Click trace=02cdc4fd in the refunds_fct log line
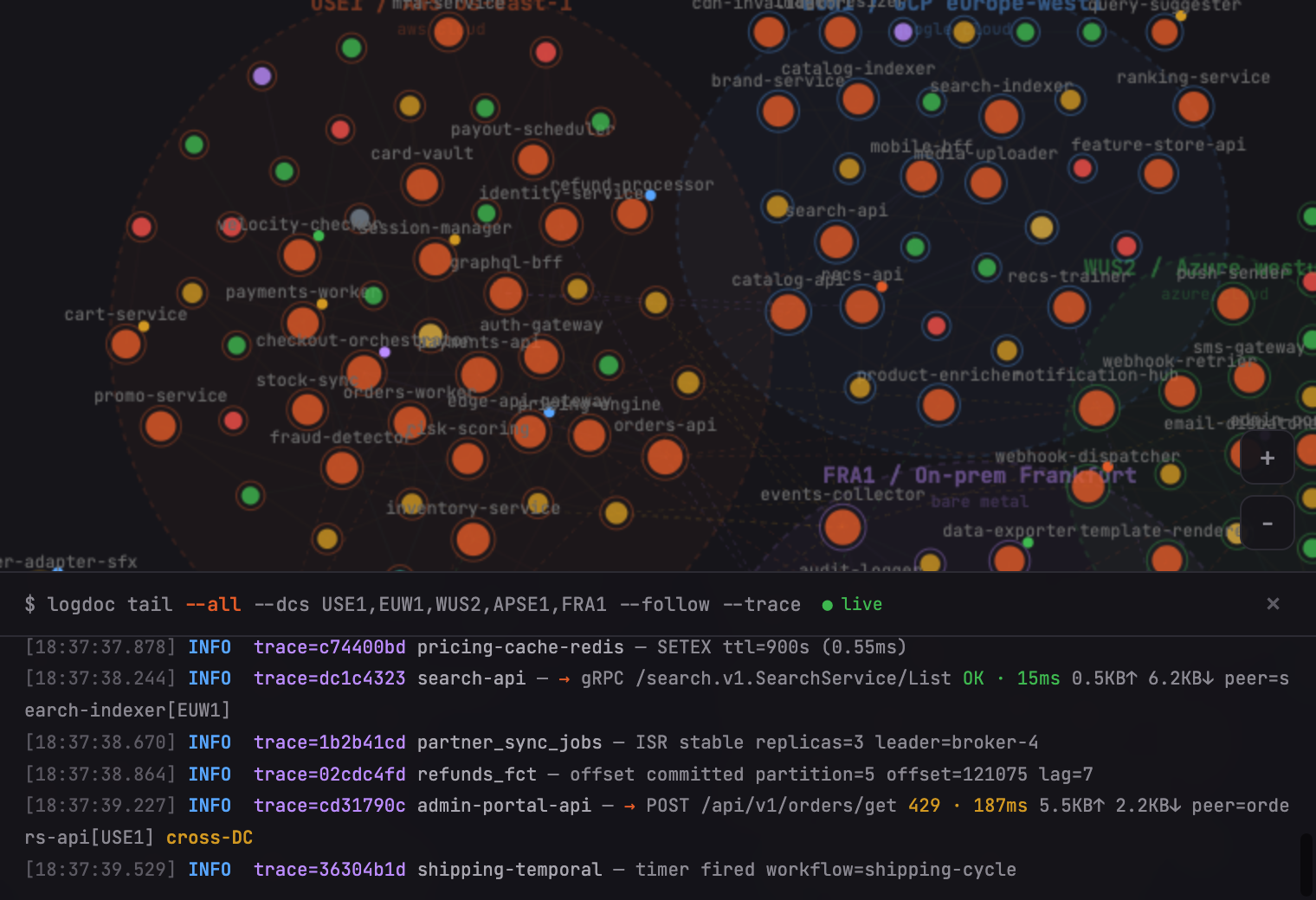Viewport: 1316px width, 900px height. (x=330, y=775)
